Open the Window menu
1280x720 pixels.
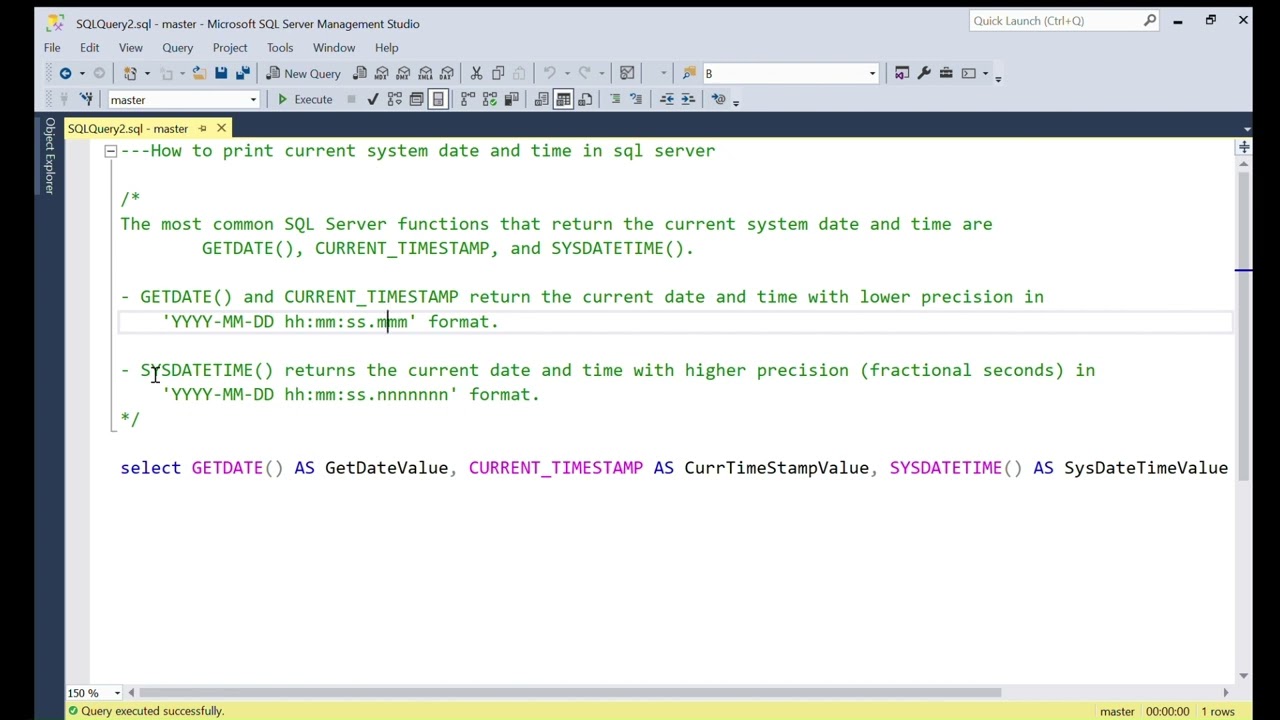[334, 47]
